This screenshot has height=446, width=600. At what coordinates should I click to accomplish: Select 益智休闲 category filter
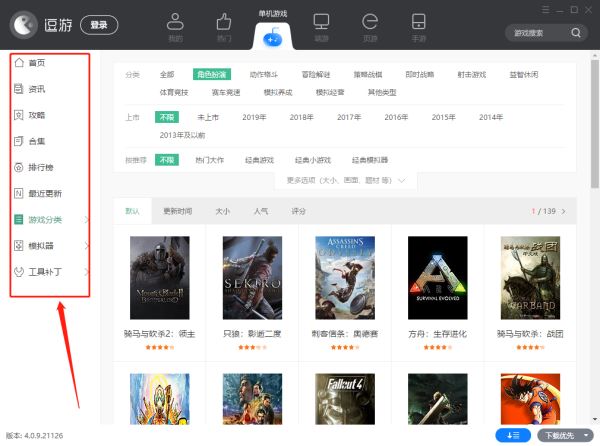click(x=524, y=75)
